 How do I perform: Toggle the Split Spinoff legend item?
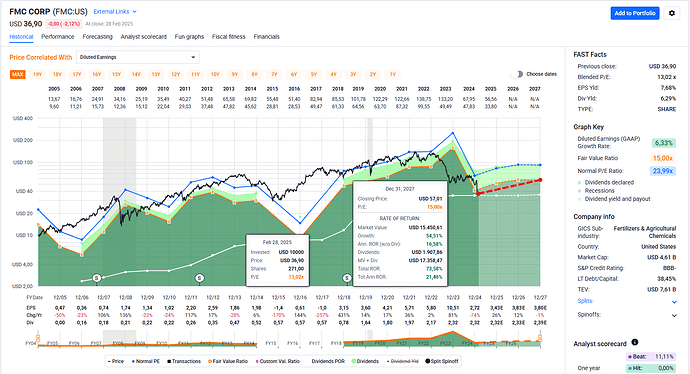pyautogui.click(x=442, y=361)
